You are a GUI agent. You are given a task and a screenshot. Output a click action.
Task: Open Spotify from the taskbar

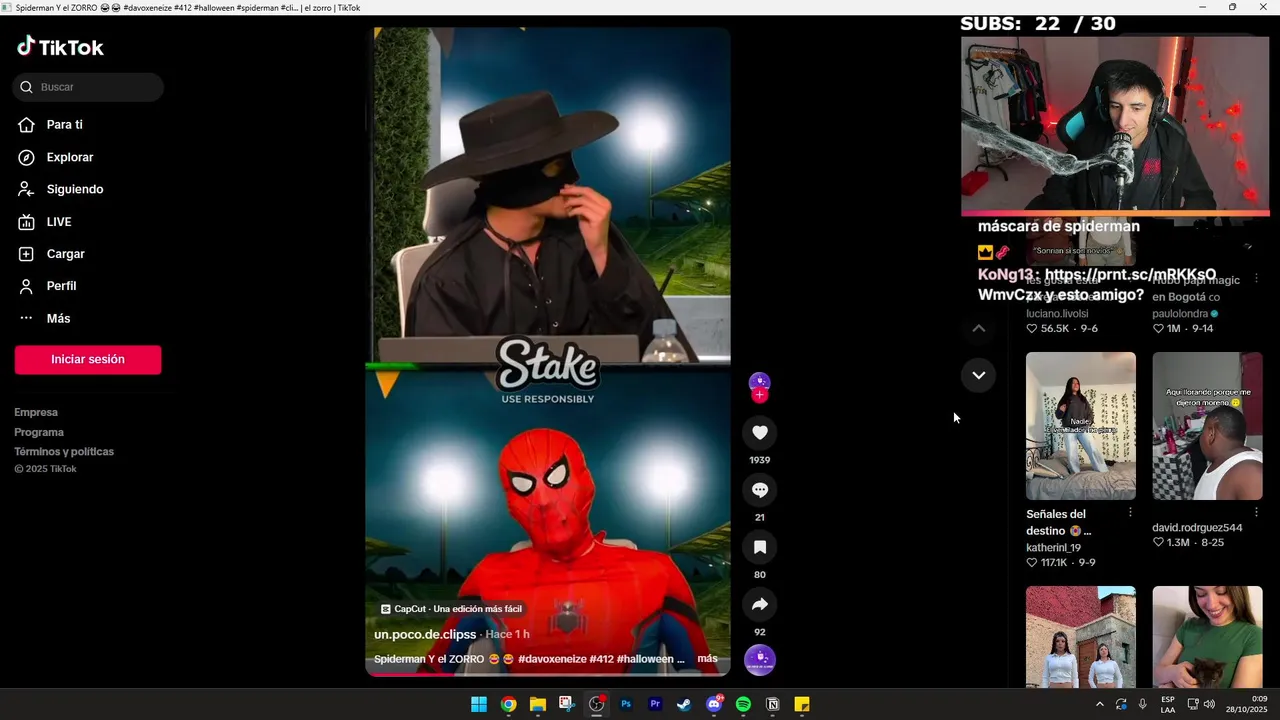click(x=743, y=704)
